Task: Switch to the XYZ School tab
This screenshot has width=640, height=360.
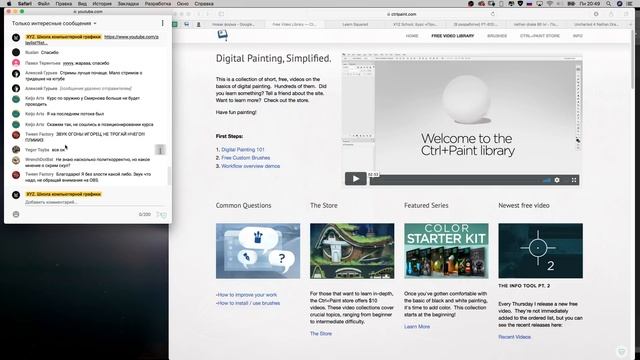Action: (x=415, y=24)
